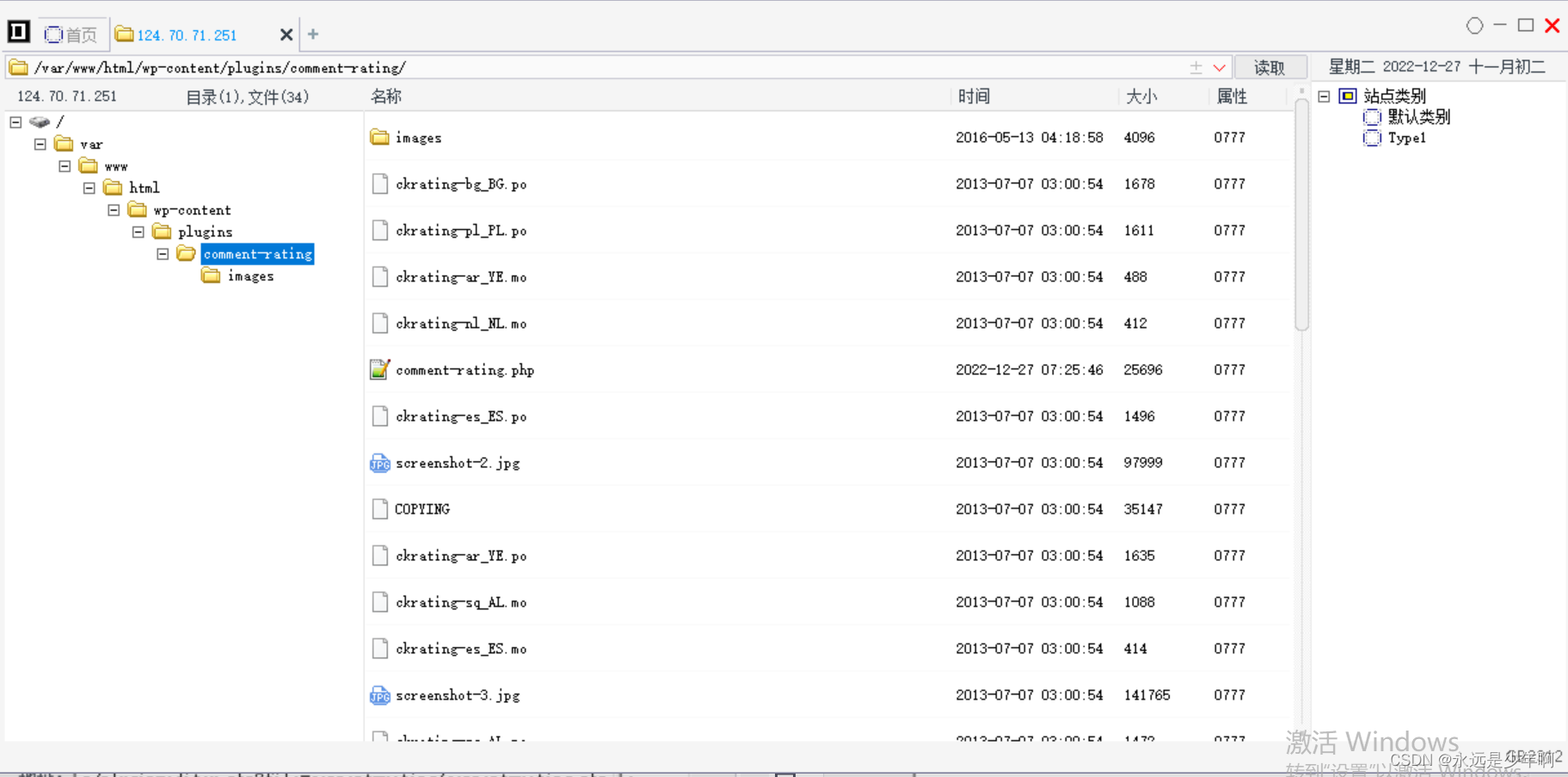The height and width of the screenshot is (777, 1568).
Task: Sort by 属性 column header
Action: (x=1232, y=96)
